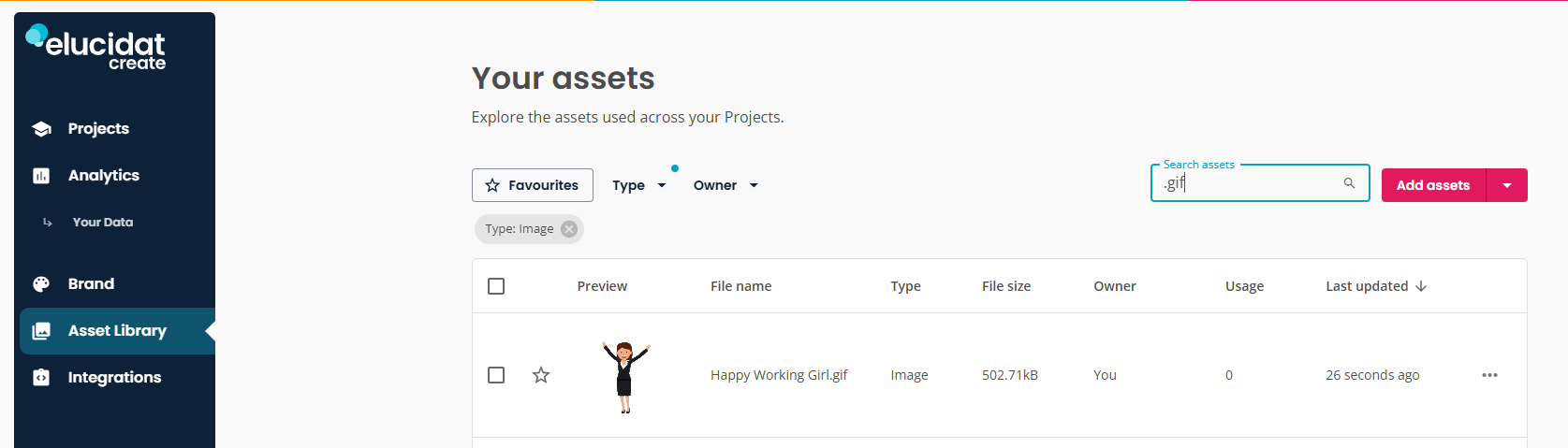Screen dimensions: 1568x448
Task: Click the Add assets button
Action: [x=1433, y=185]
